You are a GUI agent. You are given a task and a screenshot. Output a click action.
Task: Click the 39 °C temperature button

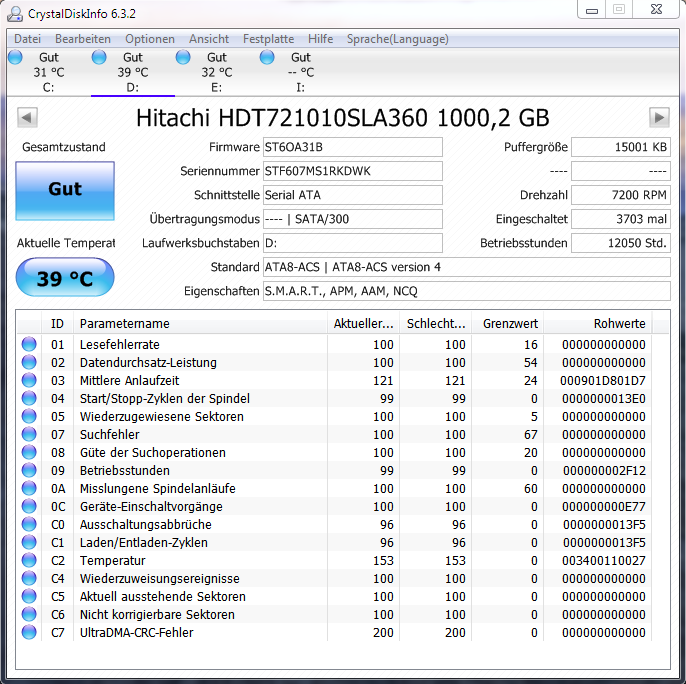pyautogui.click(x=65, y=277)
